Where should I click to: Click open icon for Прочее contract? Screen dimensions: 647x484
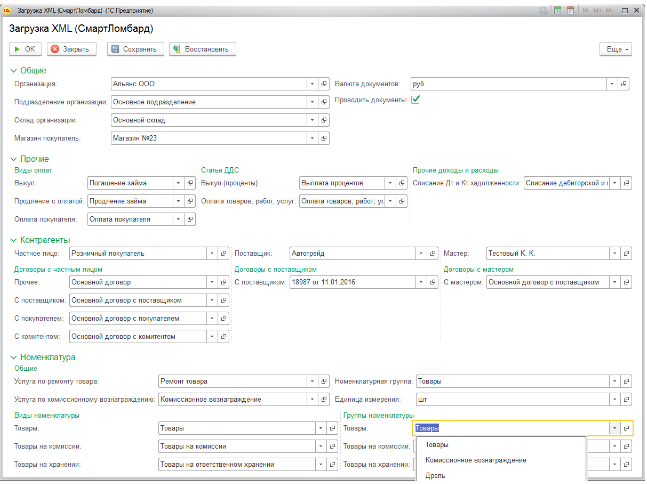(223, 282)
